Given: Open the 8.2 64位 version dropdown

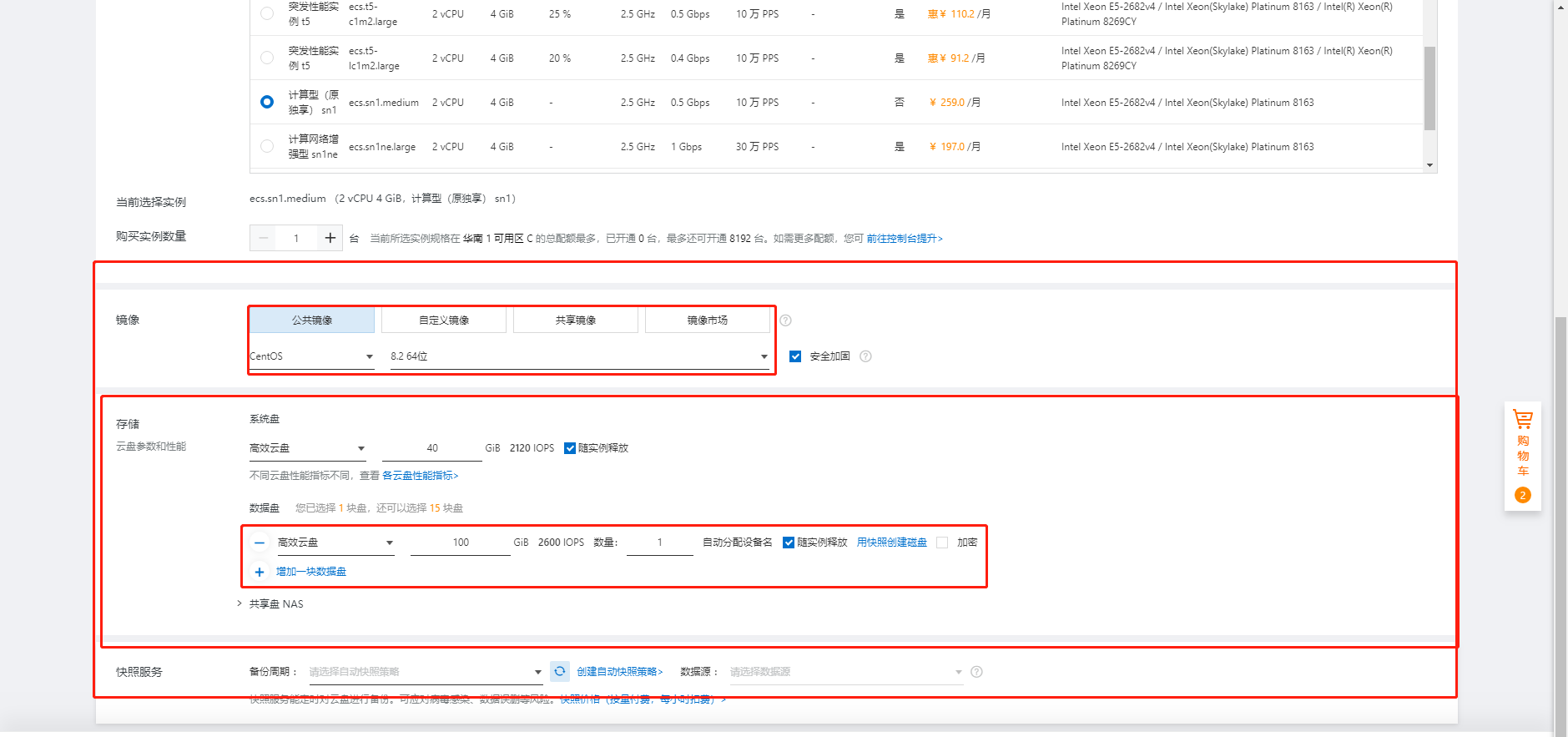Looking at the screenshot, I should [578, 356].
